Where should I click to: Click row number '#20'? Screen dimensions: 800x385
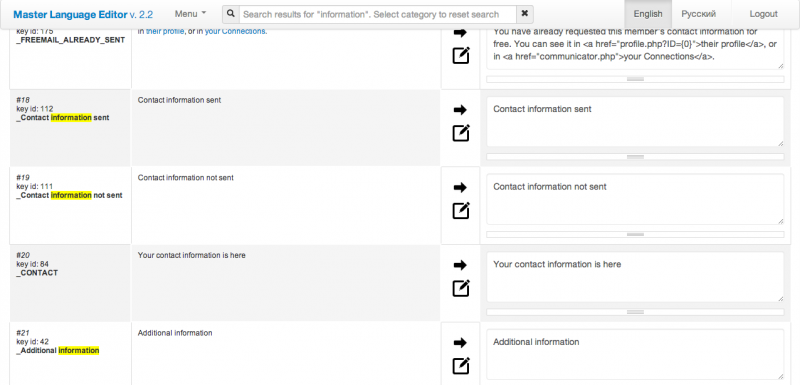[23, 255]
